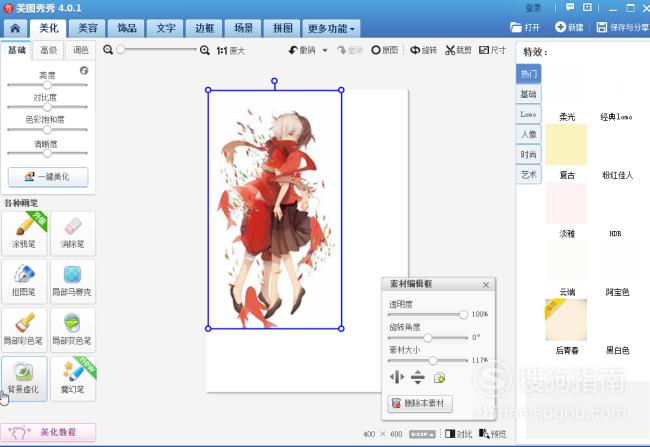Select the 魔幻笔 magic brush tool
This screenshot has width=650, height=447.
point(73,378)
